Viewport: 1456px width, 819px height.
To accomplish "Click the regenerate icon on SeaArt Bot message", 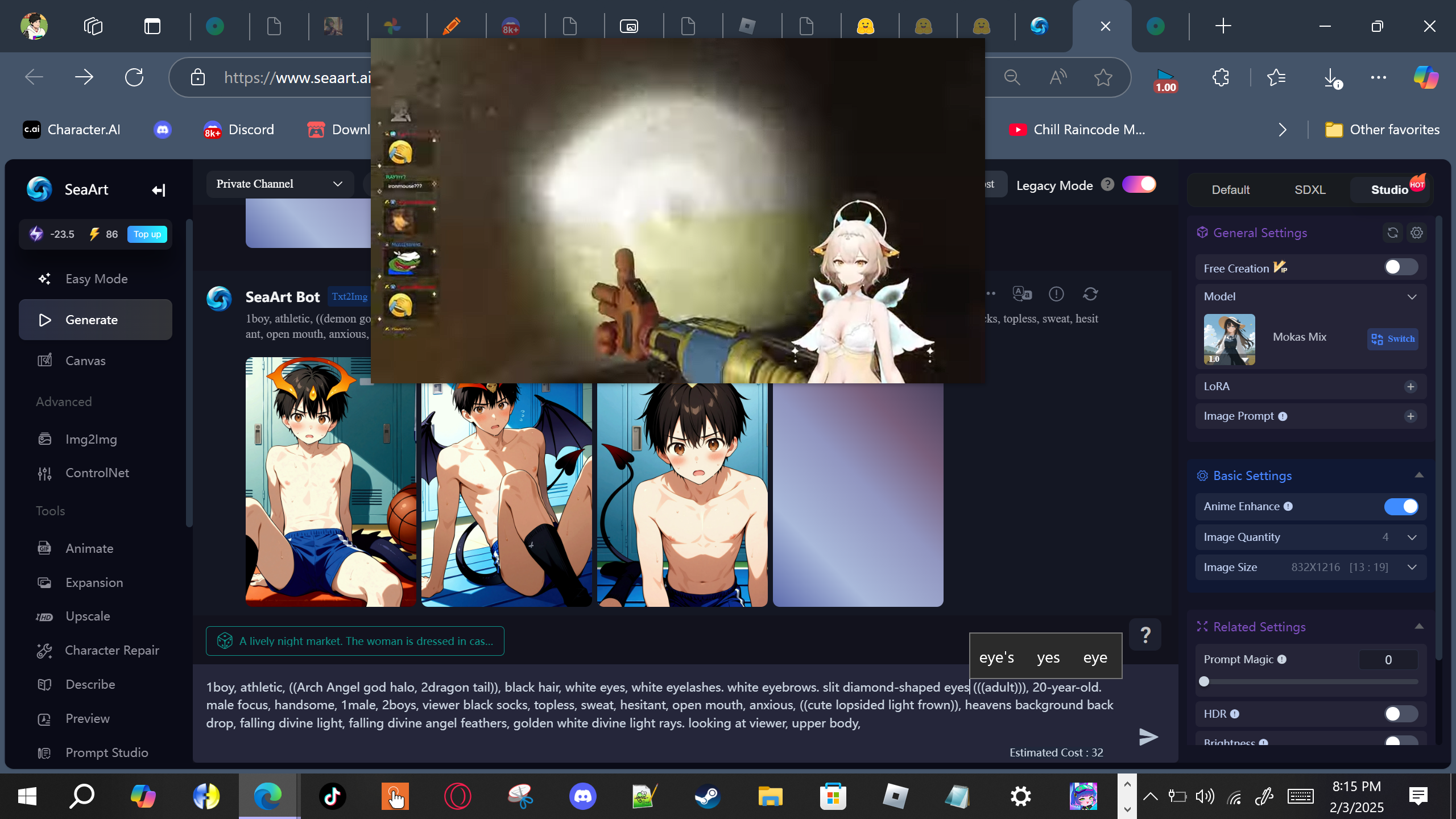I will coord(1090,294).
